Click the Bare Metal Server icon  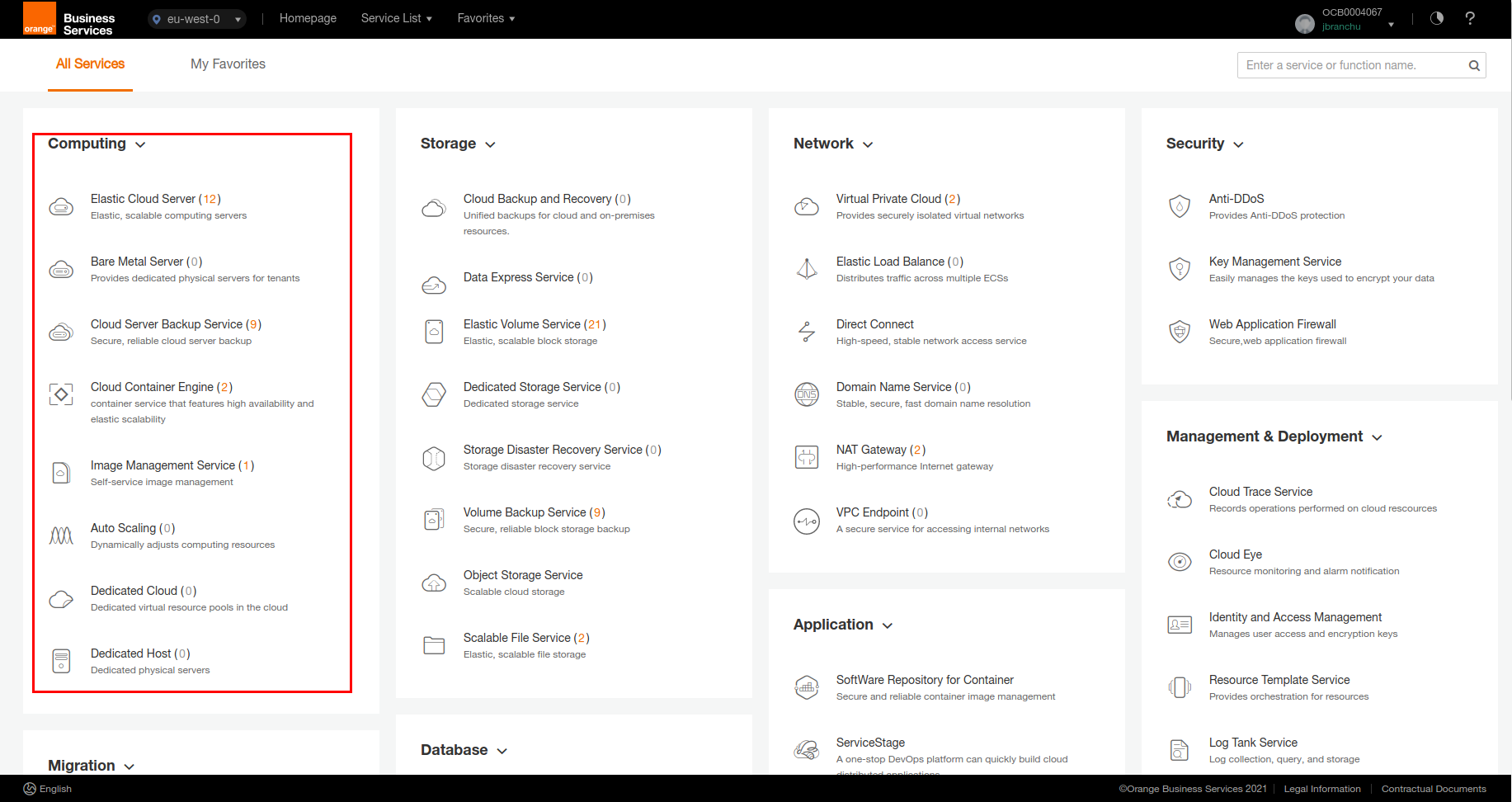61,269
